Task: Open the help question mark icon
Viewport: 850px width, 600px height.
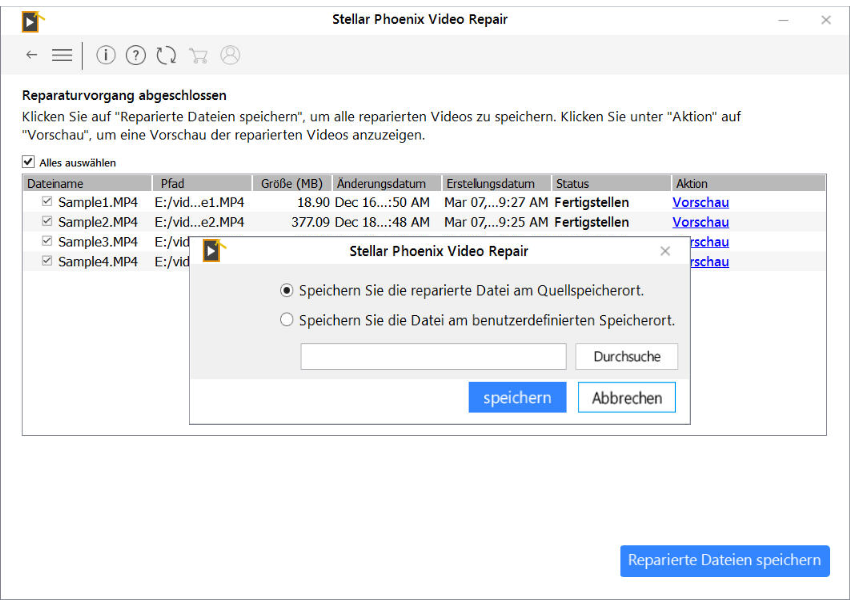Action: pyautogui.click(x=136, y=55)
